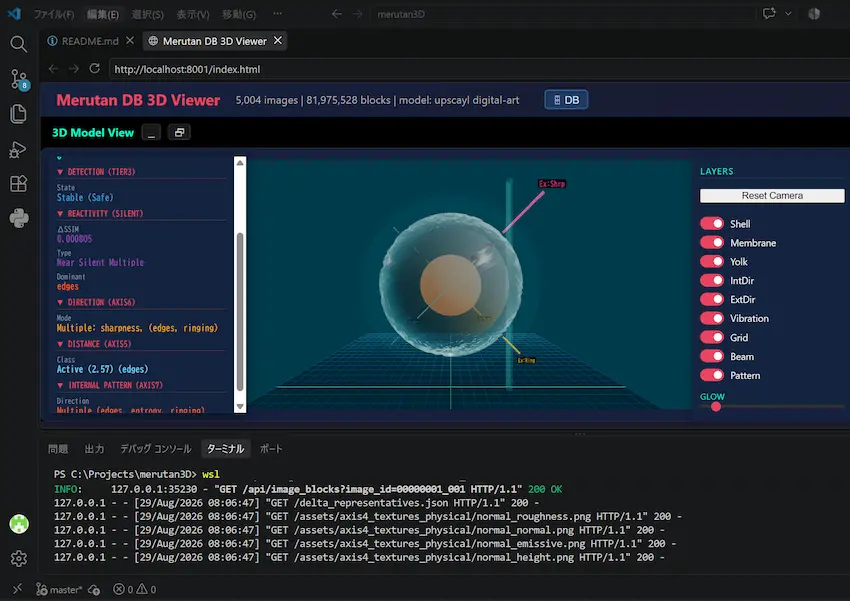Screen dimensions: 850x601
Task: Navigate forward using title bar arrow
Action: coord(357,14)
